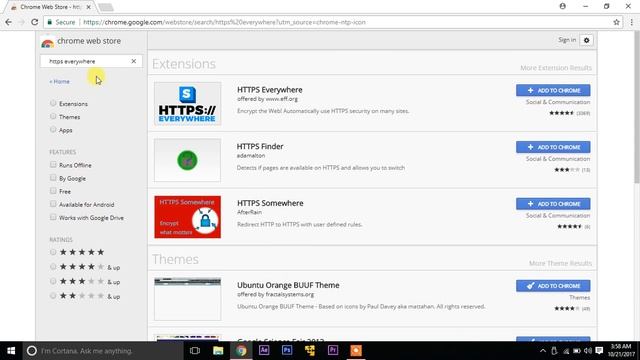Launch Photoshop from the taskbar
Viewport: 640px width, 360px height.
287,351
